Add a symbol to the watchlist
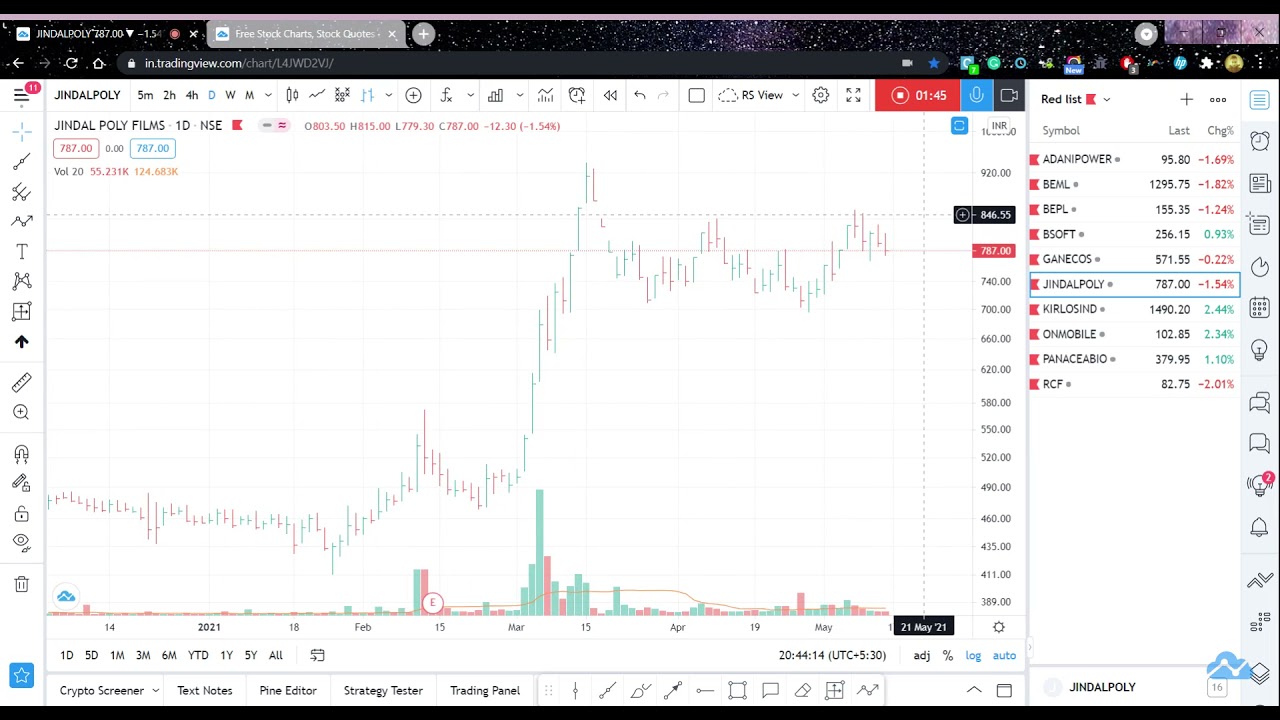This screenshot has width=1280, height=720. point(1186,99)
